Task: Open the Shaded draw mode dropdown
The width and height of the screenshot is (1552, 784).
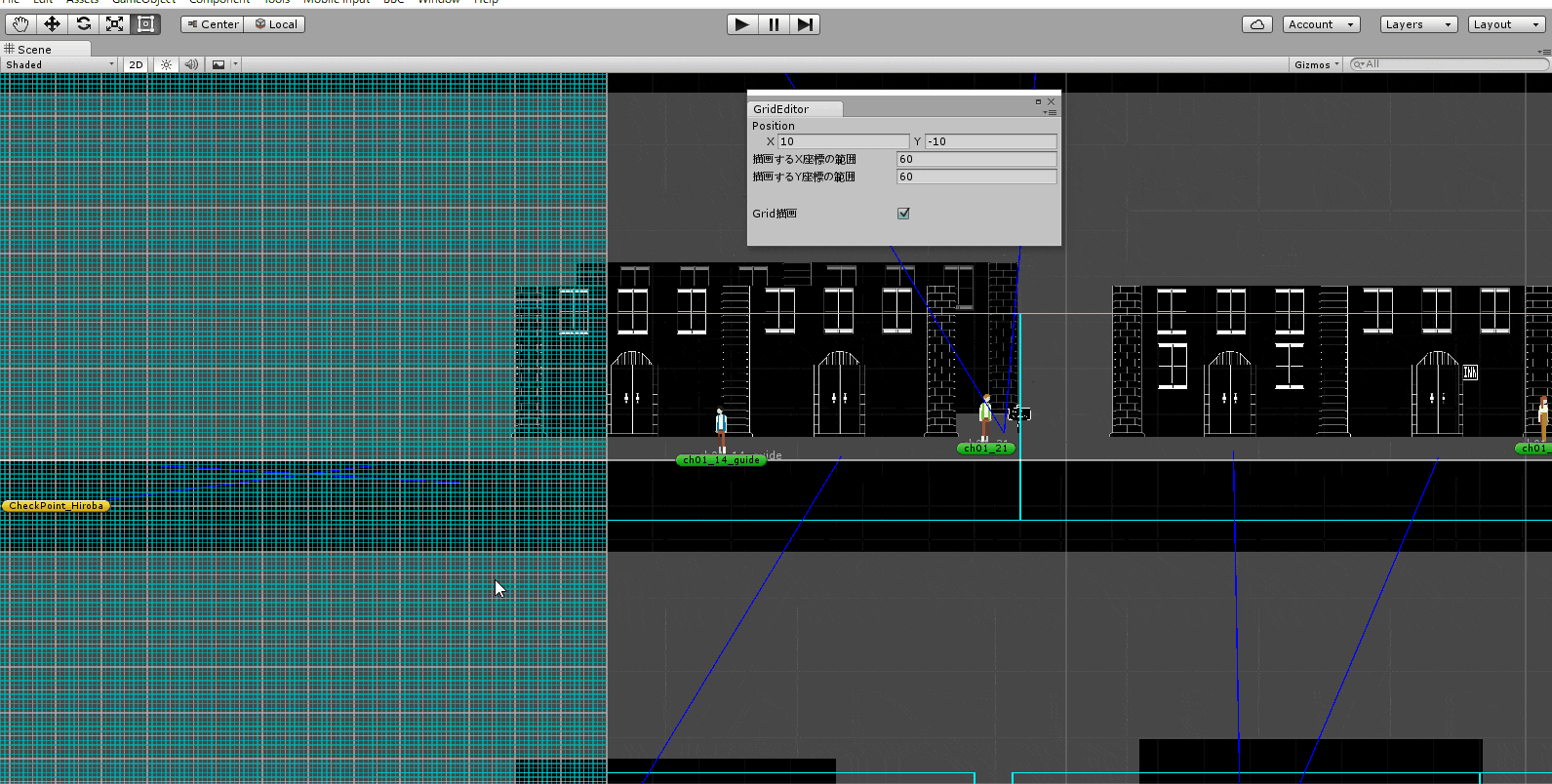Action: pyautogui.click(x=60, y=64)
